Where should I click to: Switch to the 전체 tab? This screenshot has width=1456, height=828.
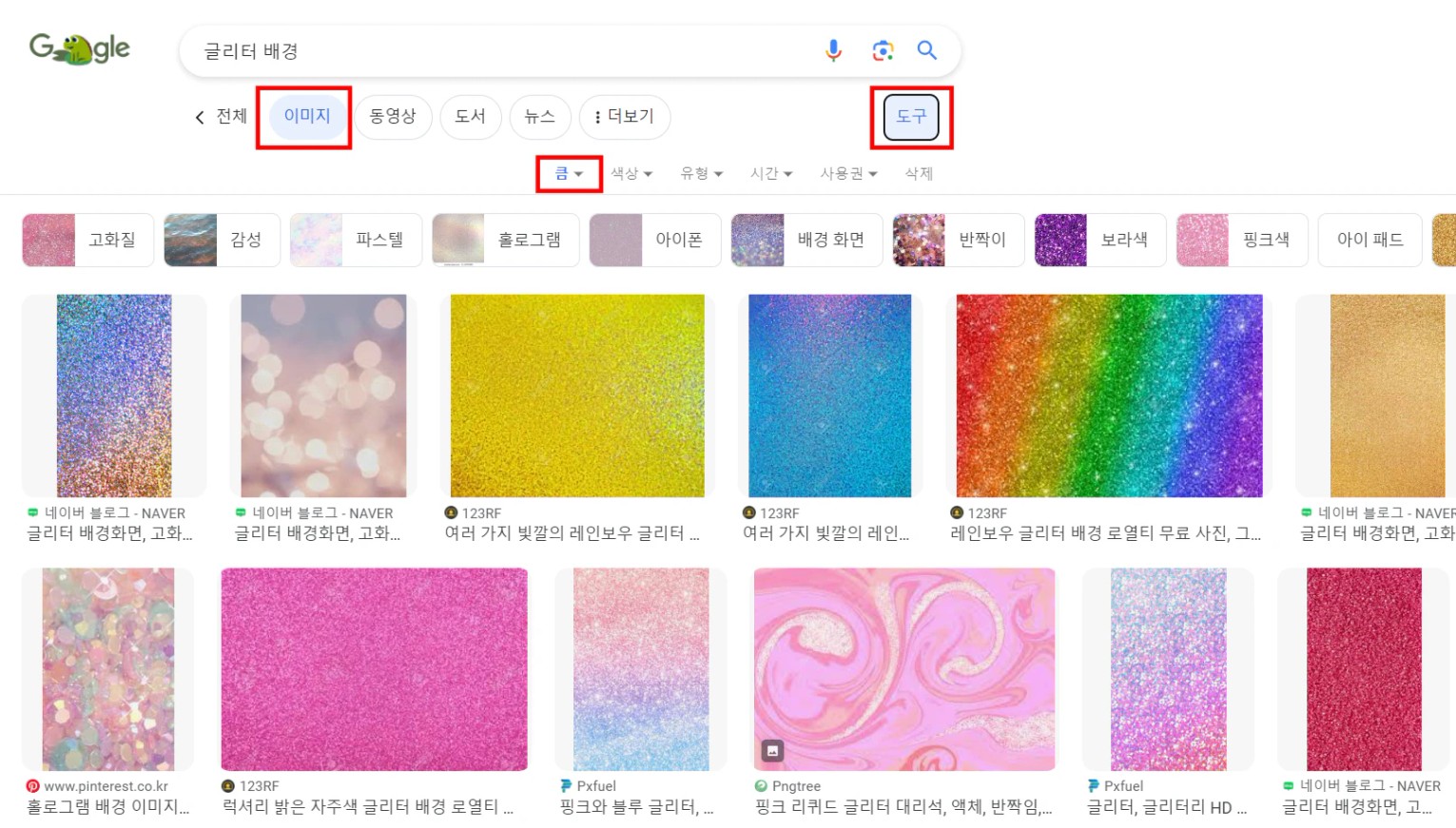231,116
